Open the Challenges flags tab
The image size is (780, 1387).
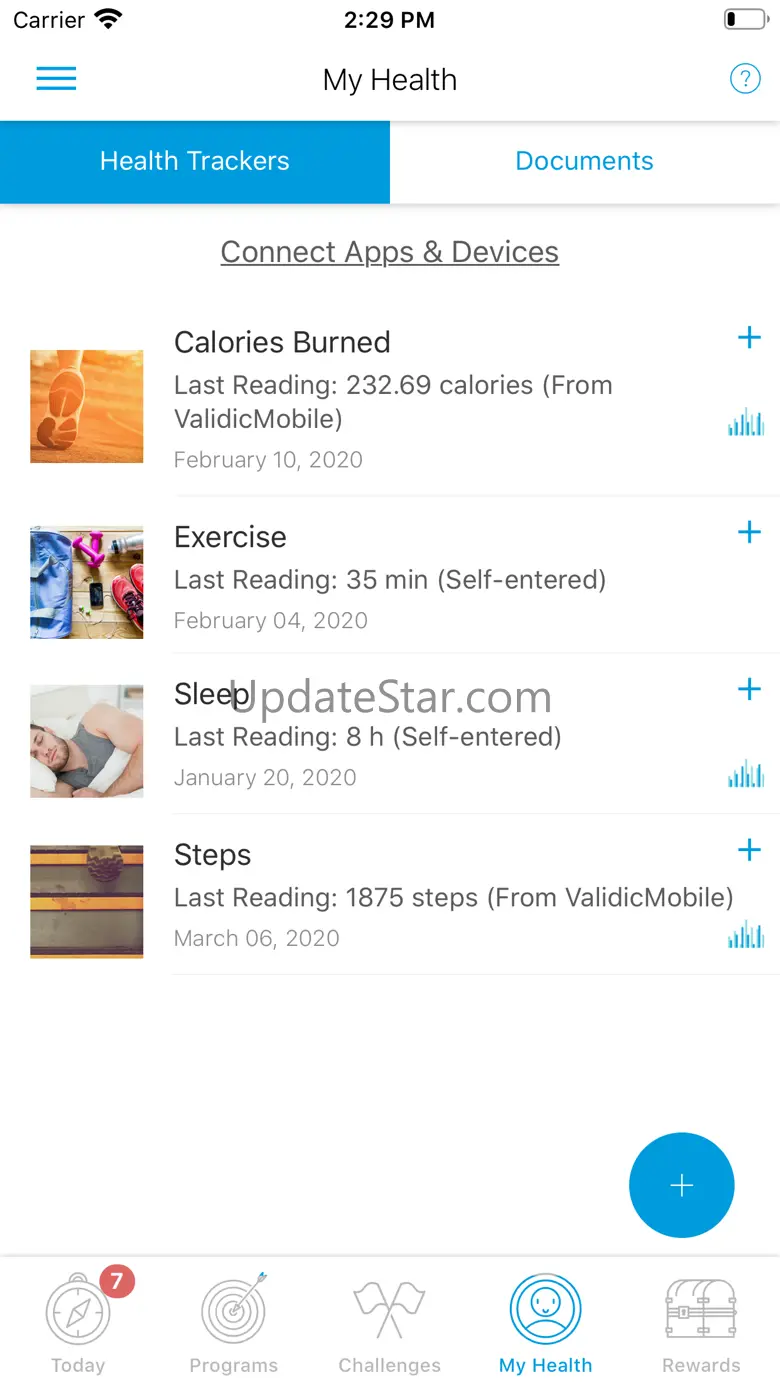point(390,1322)
